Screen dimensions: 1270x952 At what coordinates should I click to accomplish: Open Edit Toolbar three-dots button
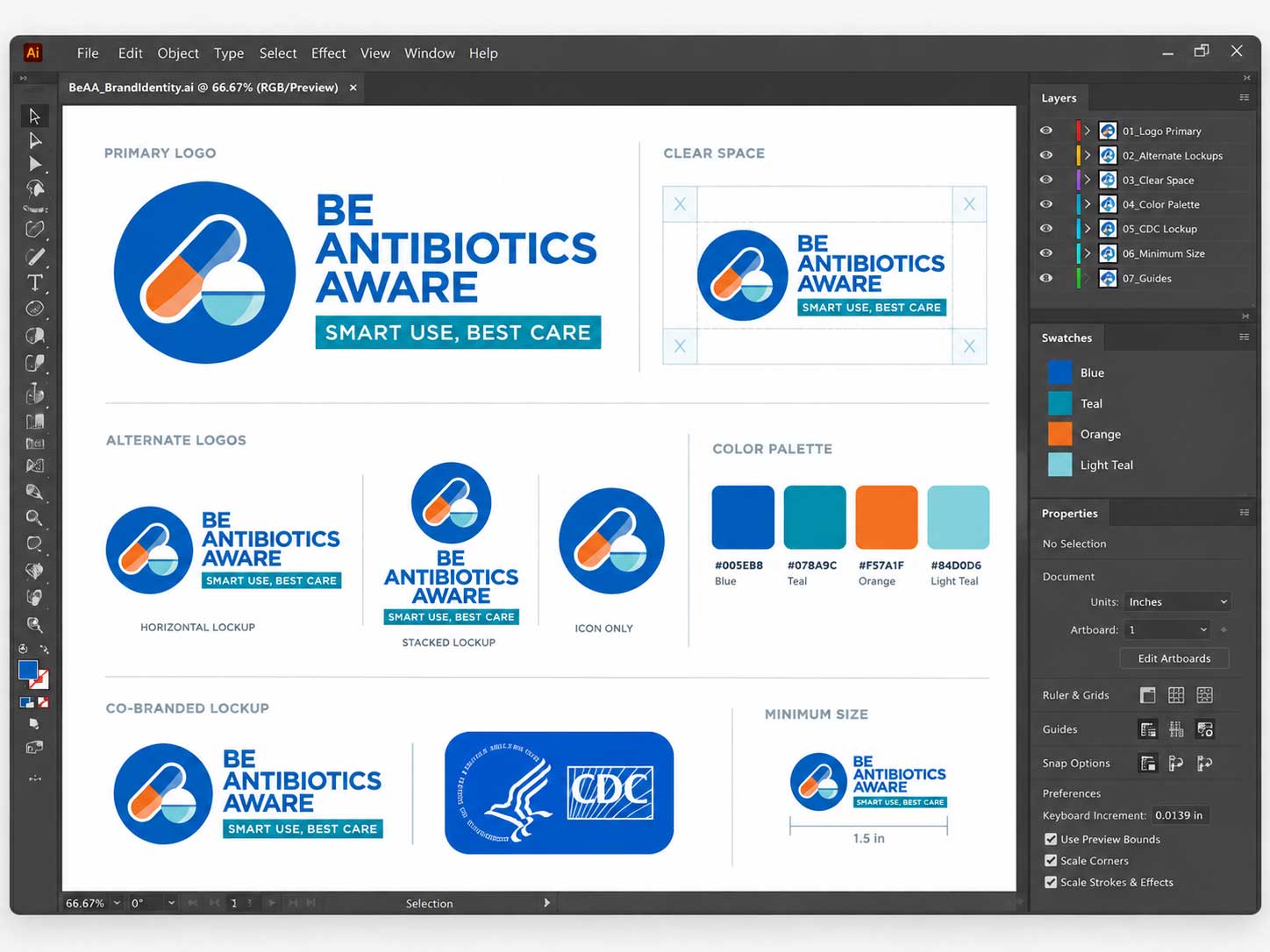tap(35, 778)
